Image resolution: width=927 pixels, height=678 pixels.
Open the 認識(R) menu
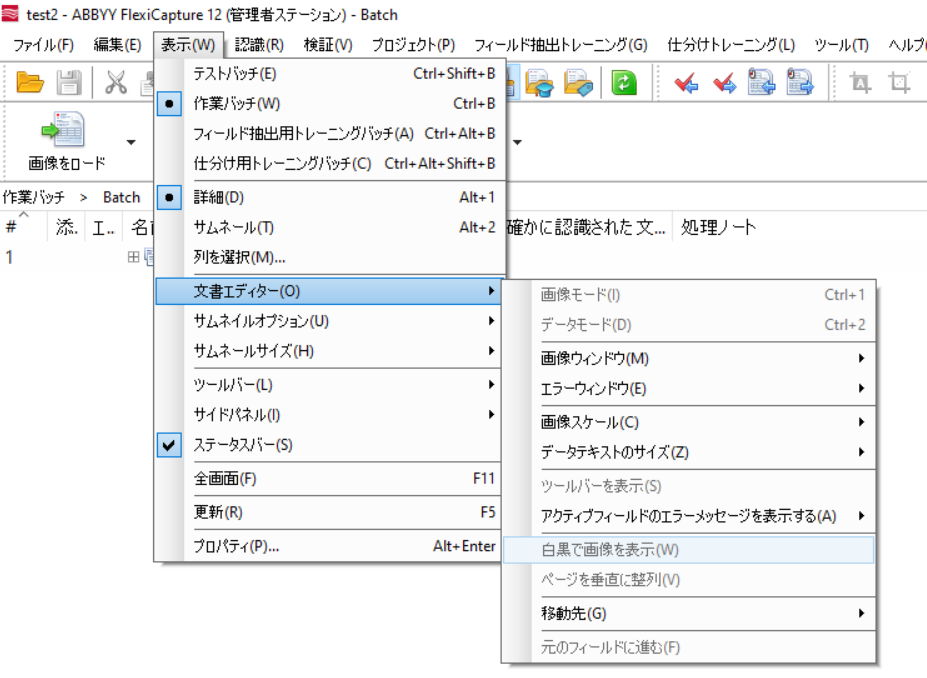tap(259, 45)
